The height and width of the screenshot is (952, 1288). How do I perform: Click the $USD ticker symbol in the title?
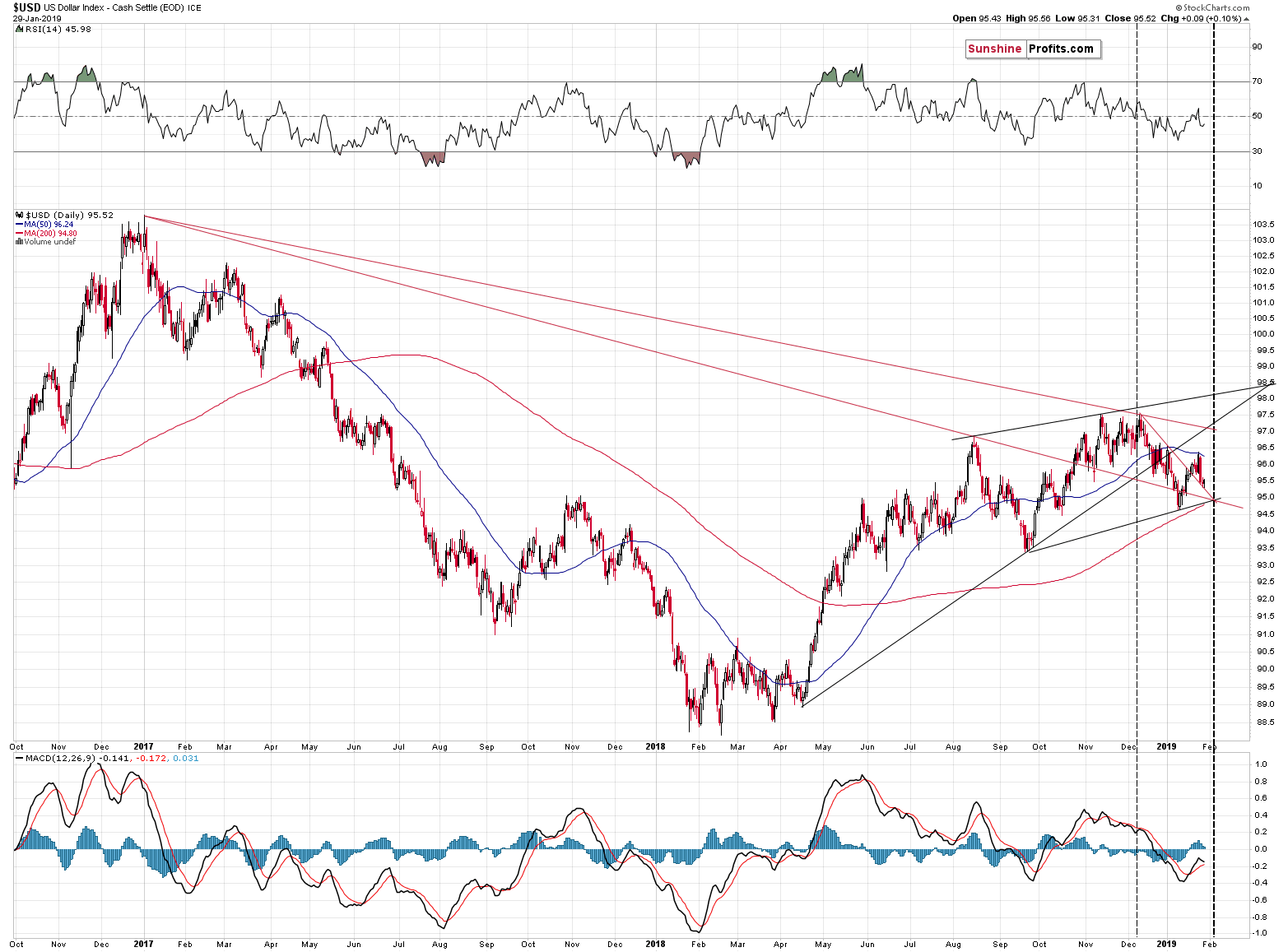tap(26, 7)
